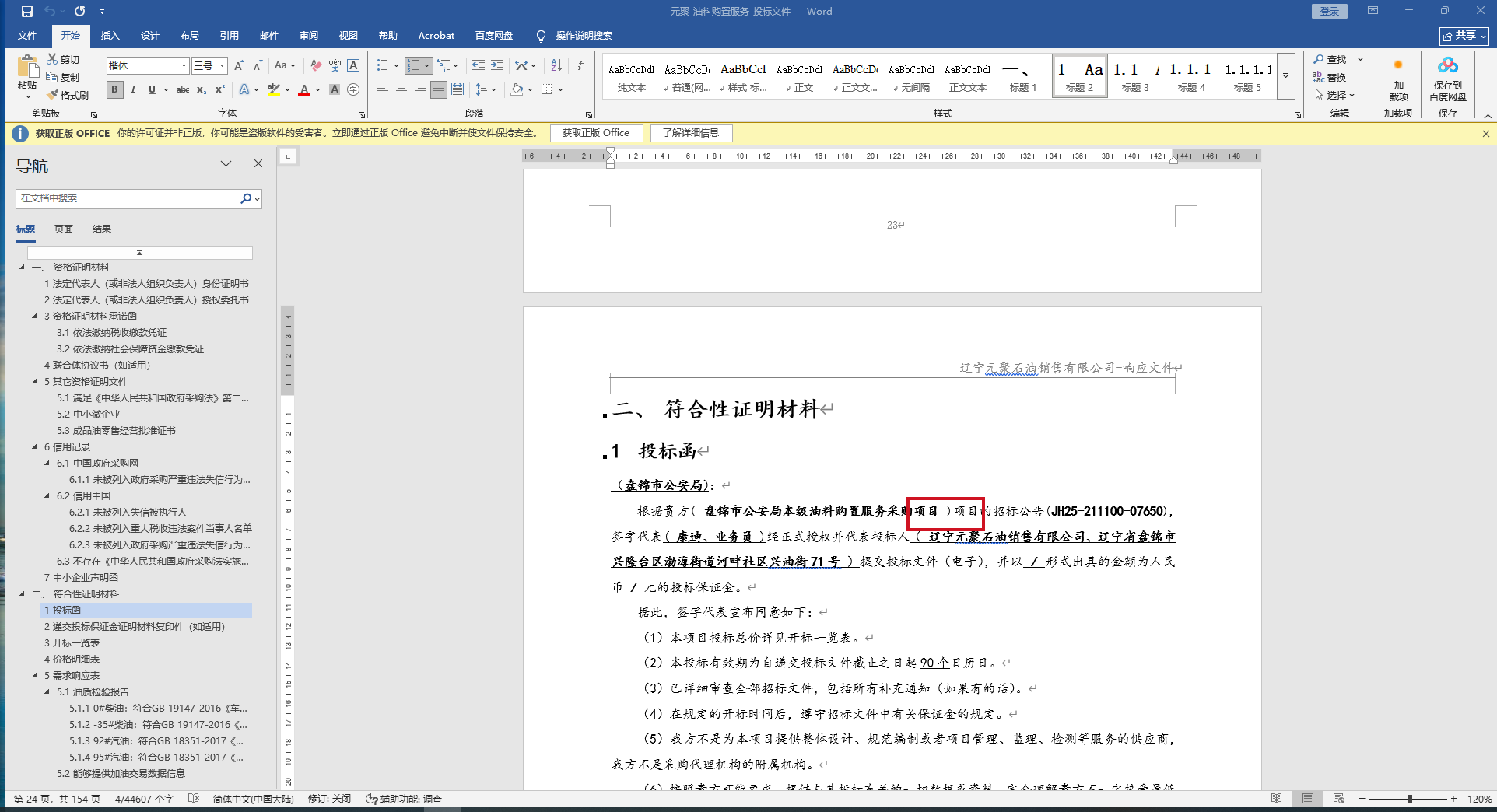The height and width of the screenshot is (812, 1497).
Task: Toggle show paragraph marks button
Action: pos(580,65)
